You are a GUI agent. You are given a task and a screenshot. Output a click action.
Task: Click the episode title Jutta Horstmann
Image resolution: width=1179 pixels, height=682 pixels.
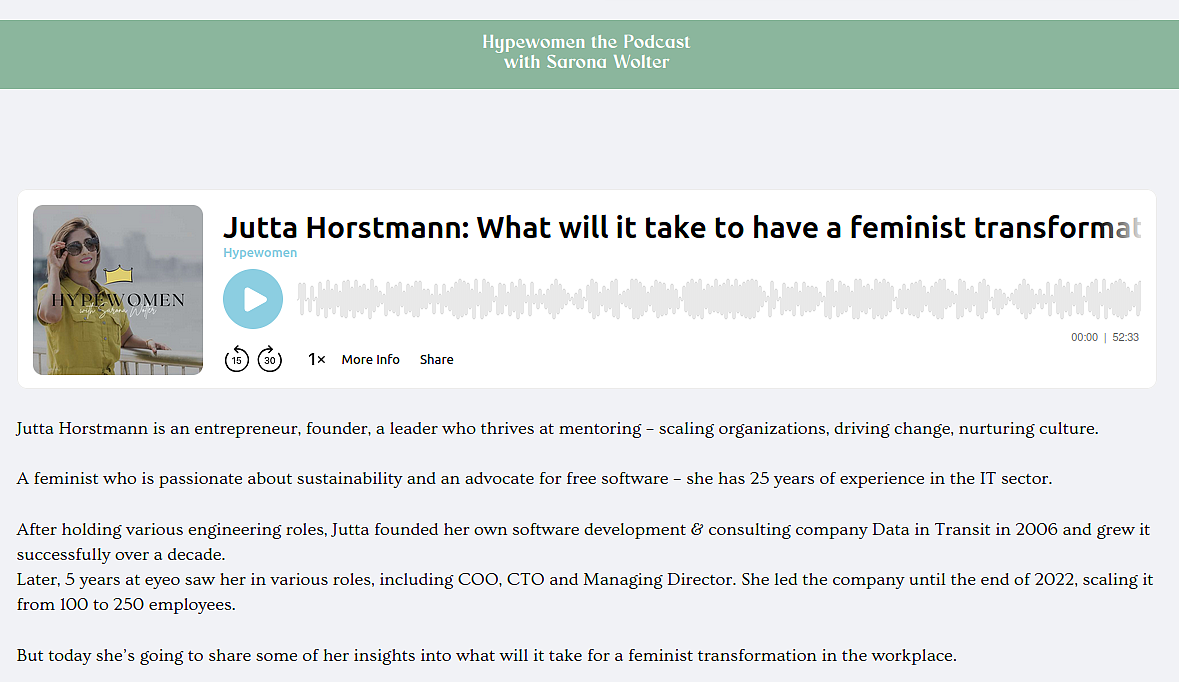(682, 227)
